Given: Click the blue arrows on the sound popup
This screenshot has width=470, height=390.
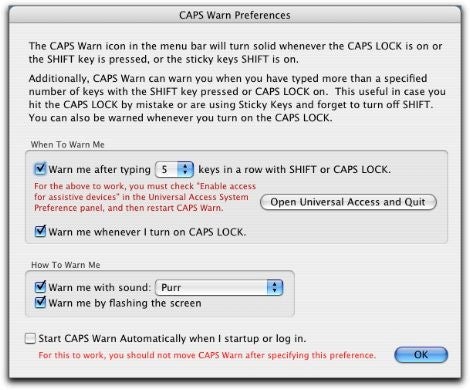Looking at the screenshot, I should pyautogui.click(x=275, y=287).
